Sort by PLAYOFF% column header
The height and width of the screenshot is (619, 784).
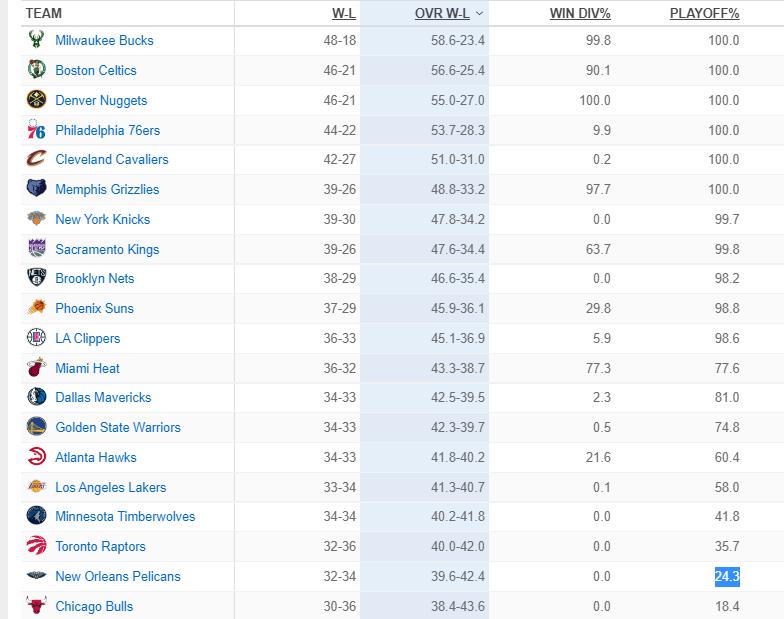pos(704,14)
